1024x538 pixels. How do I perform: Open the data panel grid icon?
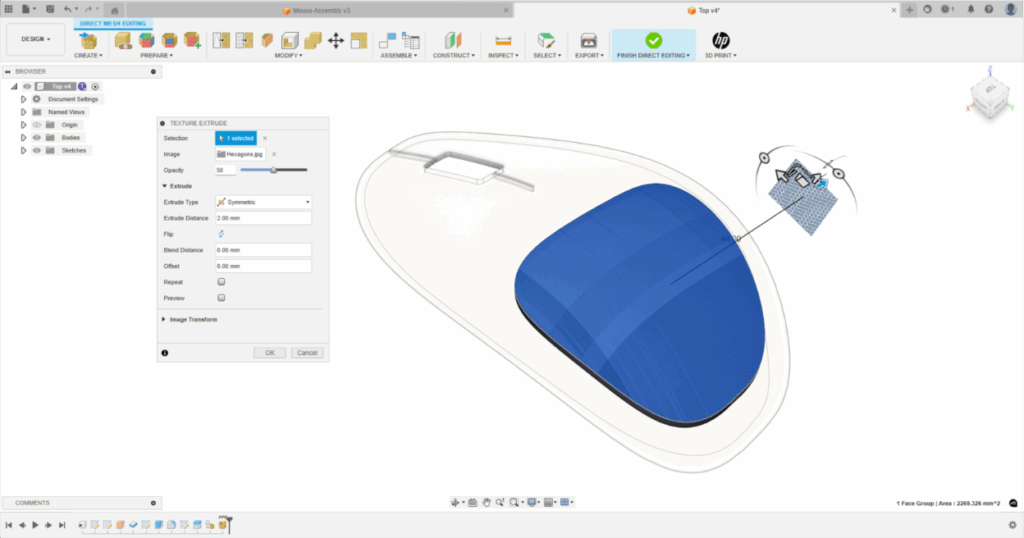pyautogui.click(x=8, y=9)
